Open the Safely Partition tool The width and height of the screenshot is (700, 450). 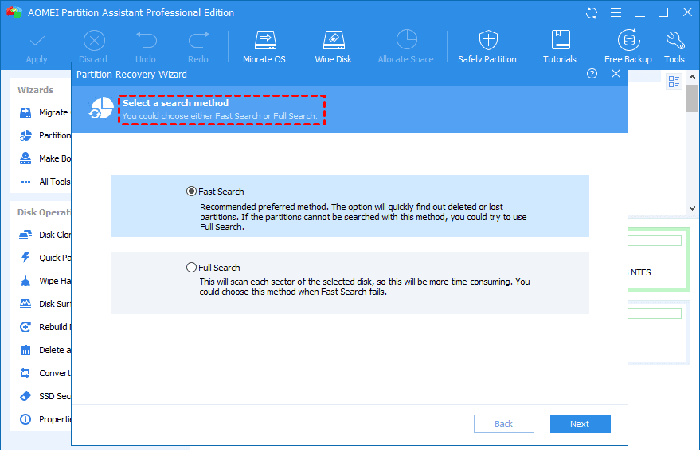tap(488, 47)
